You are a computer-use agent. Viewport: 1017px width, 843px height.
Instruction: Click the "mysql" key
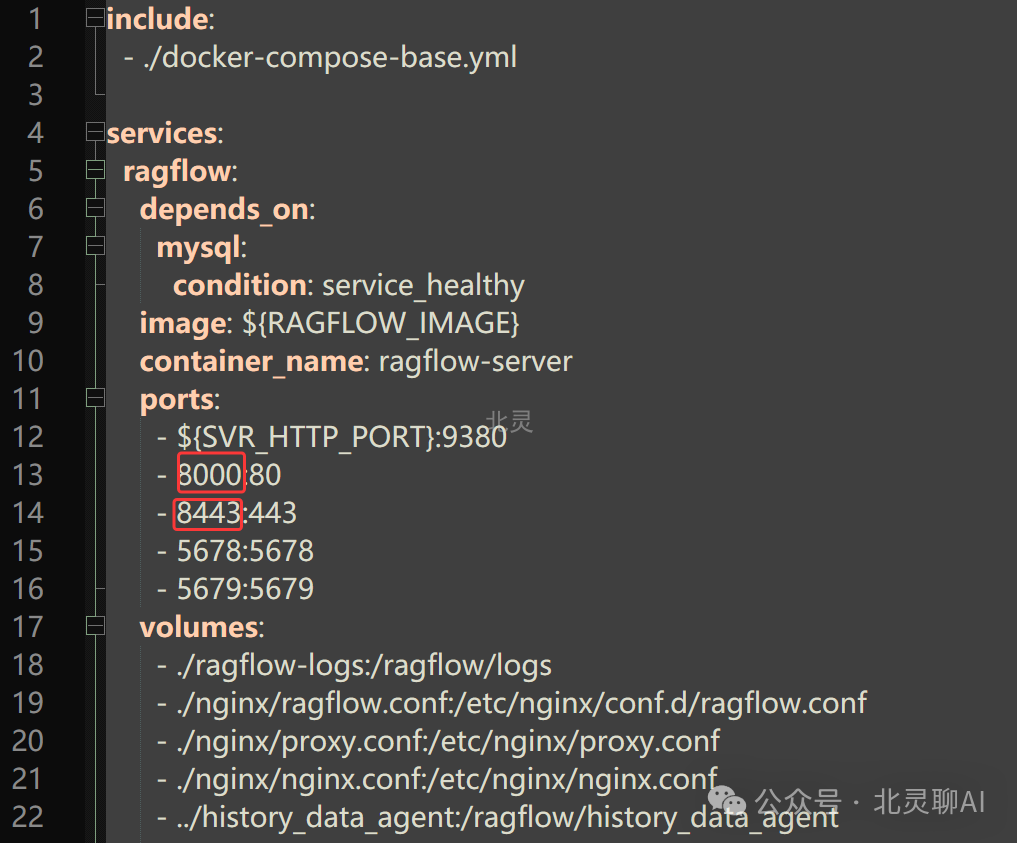[198, 248]
